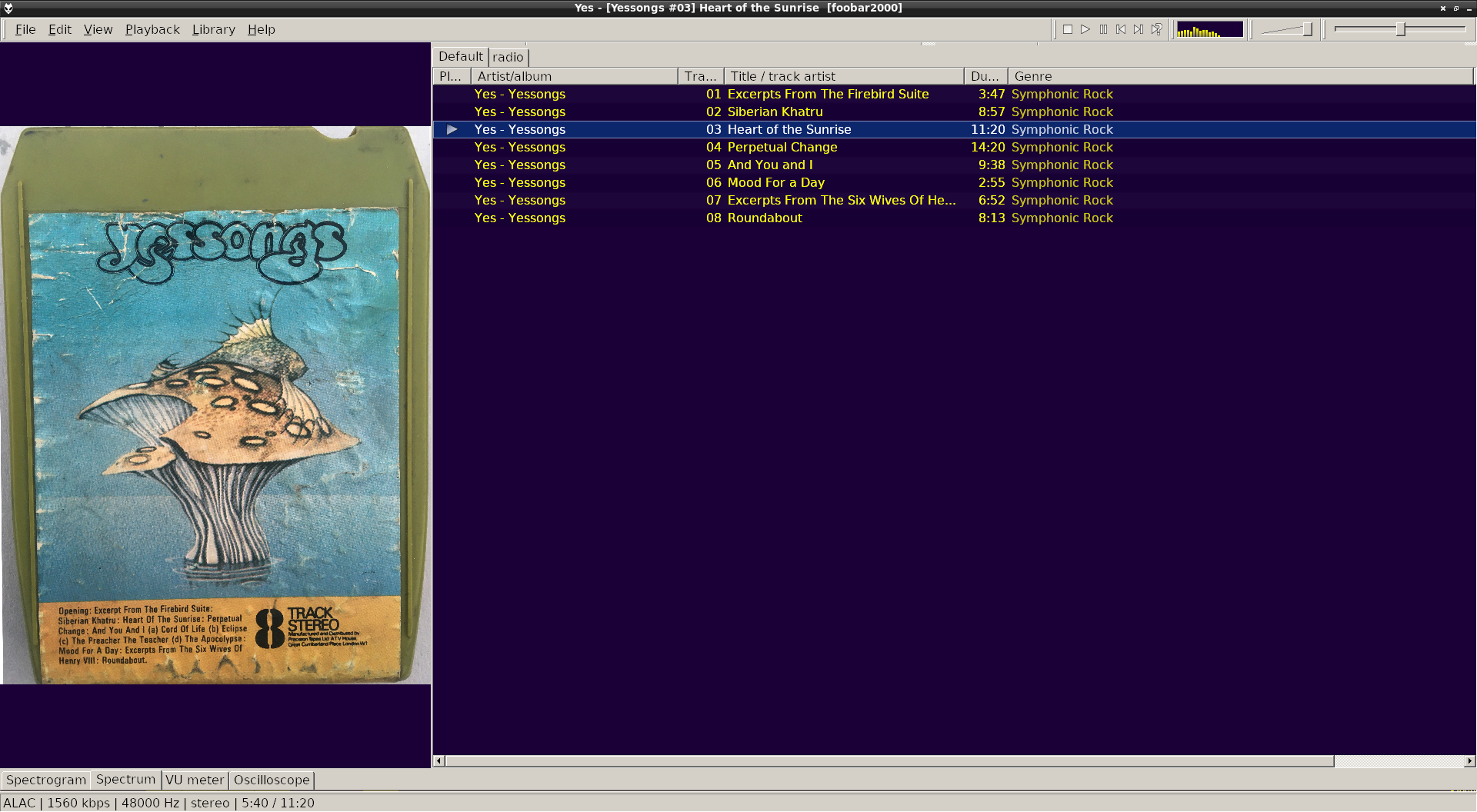Skip to the previous track
Viewport: 1477px width, 812px height.
pyautogui.click(x=1121, y=29)
